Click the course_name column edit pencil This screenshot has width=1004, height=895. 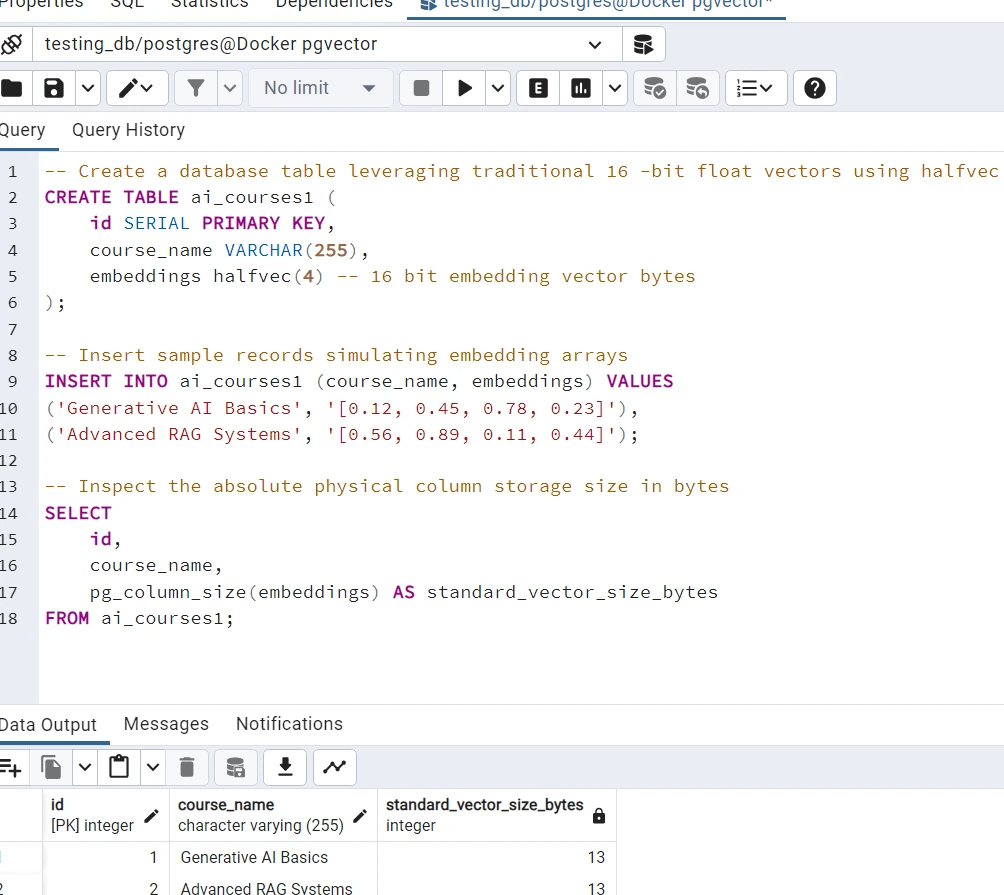pyautogui.click(x=360, y=816)
